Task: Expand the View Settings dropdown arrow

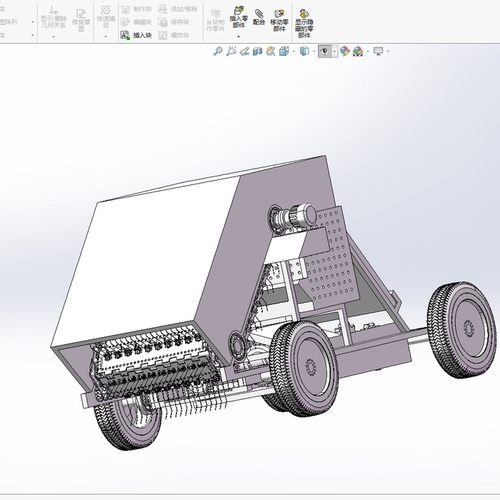Action: (x=388, y=52)
